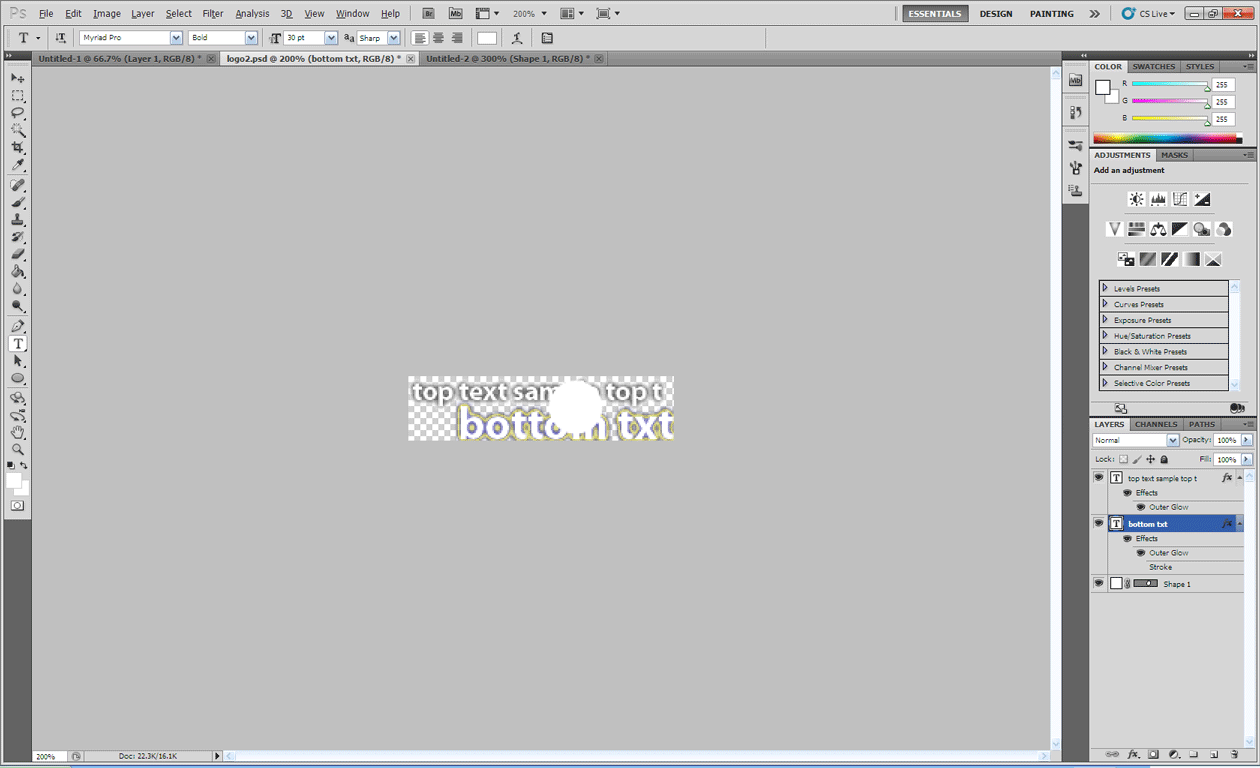This screenshot has height=768, width=1260.
Task: Click the zoom percentage field in the status bar
Action: 47,757
